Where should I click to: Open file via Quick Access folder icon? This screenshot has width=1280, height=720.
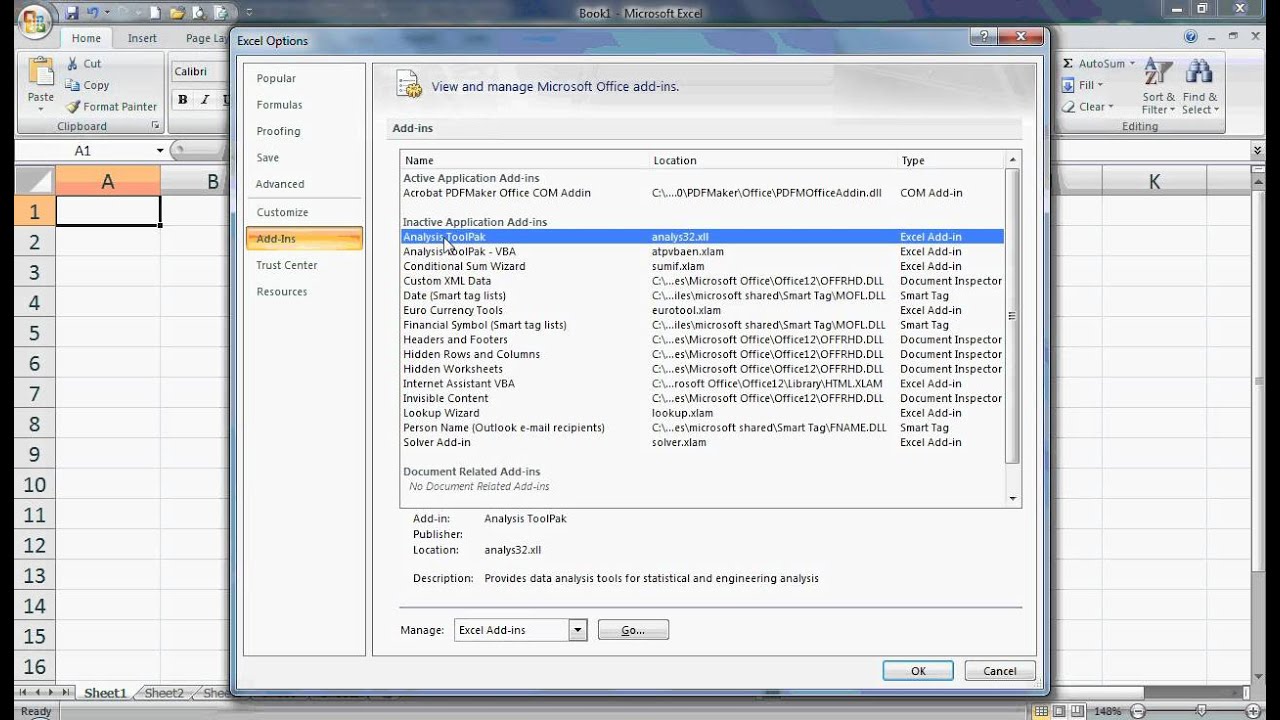click(x=178, y=14)
